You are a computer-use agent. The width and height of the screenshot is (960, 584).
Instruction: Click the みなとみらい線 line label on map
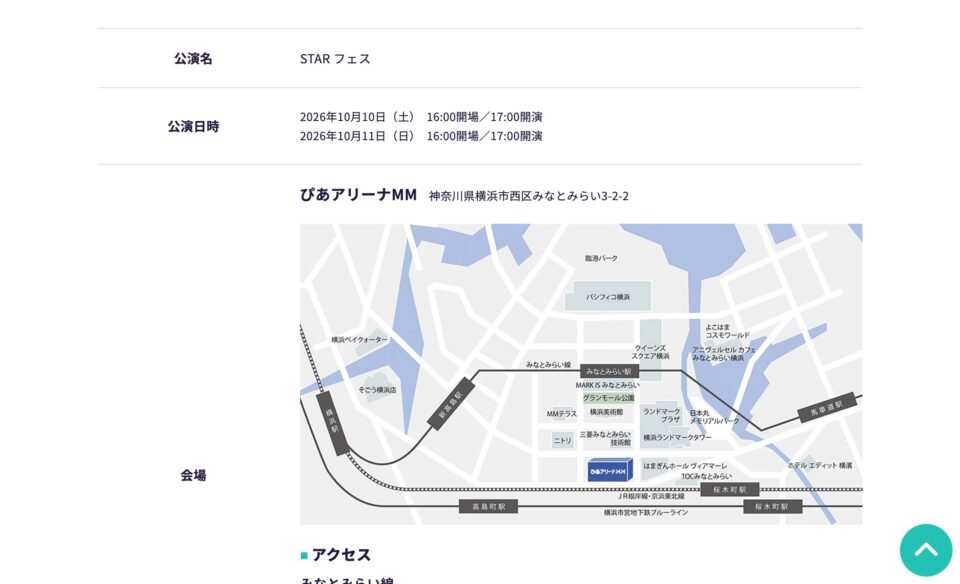[548, 365]
